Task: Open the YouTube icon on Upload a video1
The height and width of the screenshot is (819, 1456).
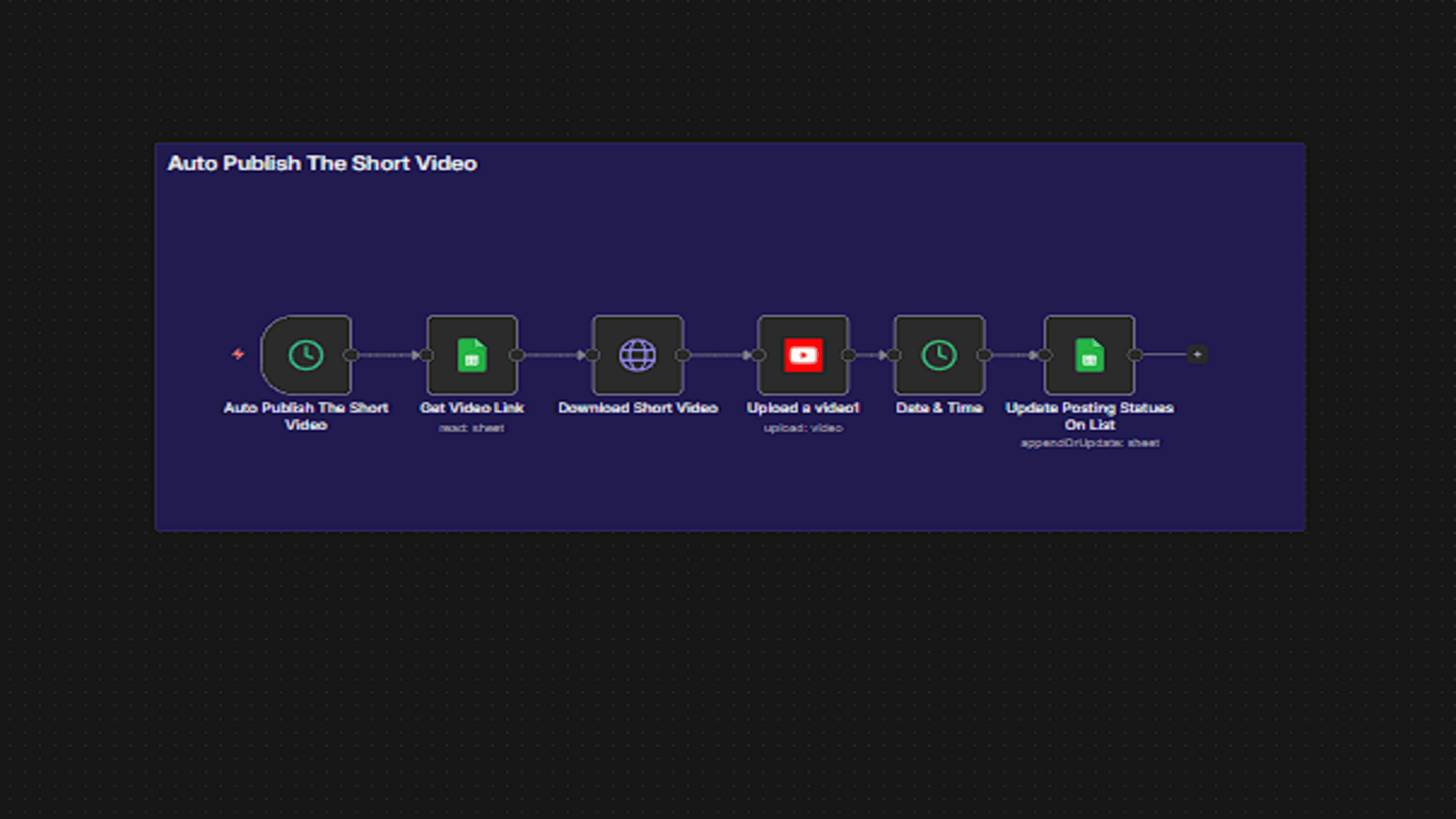Action: coord(803,355)
